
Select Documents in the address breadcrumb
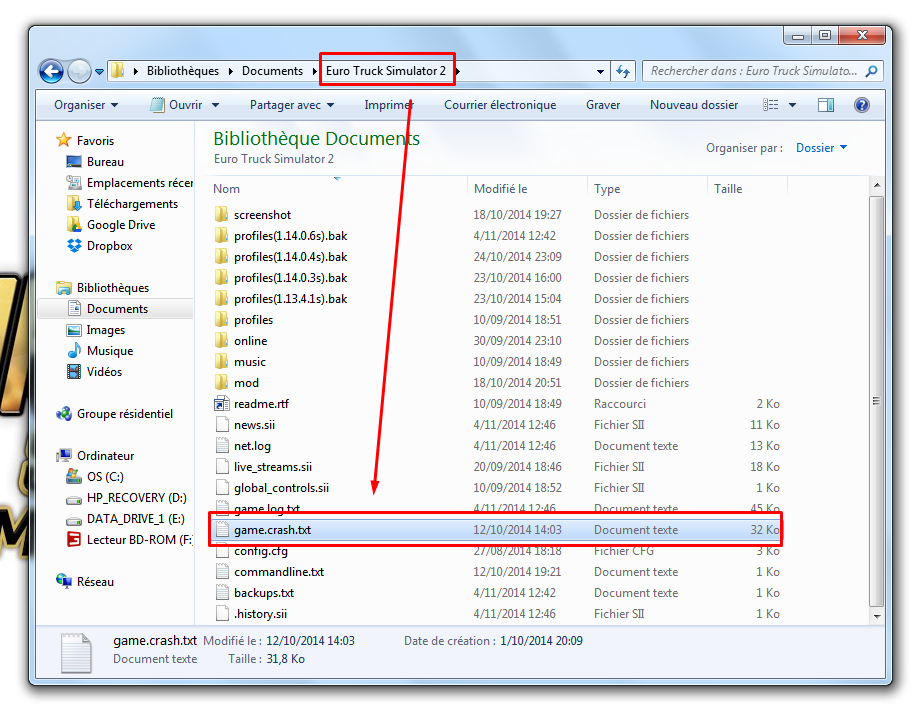click(x=272, y=71)
